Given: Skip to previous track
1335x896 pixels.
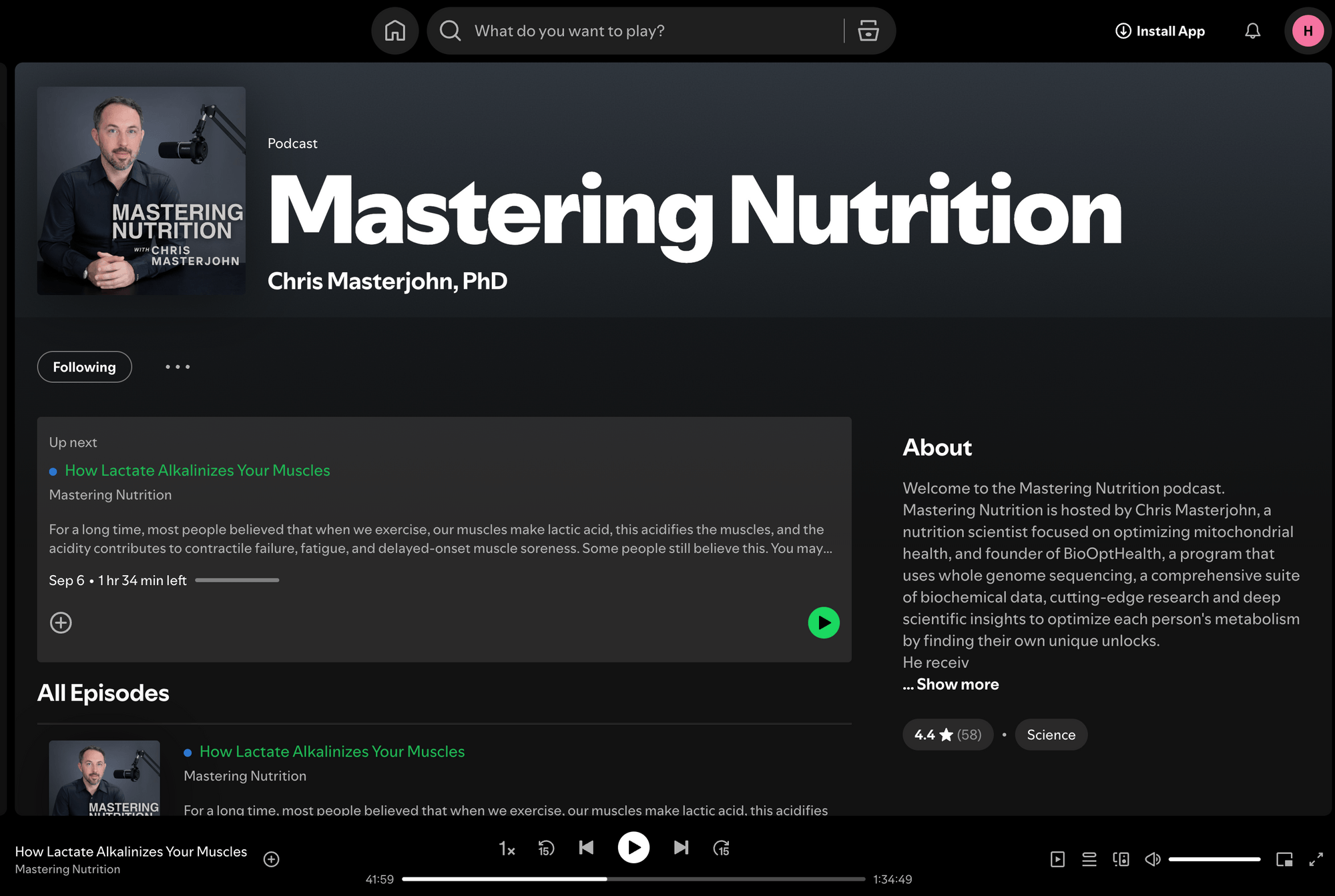Looking at the screenshot, I should [586, 847].
